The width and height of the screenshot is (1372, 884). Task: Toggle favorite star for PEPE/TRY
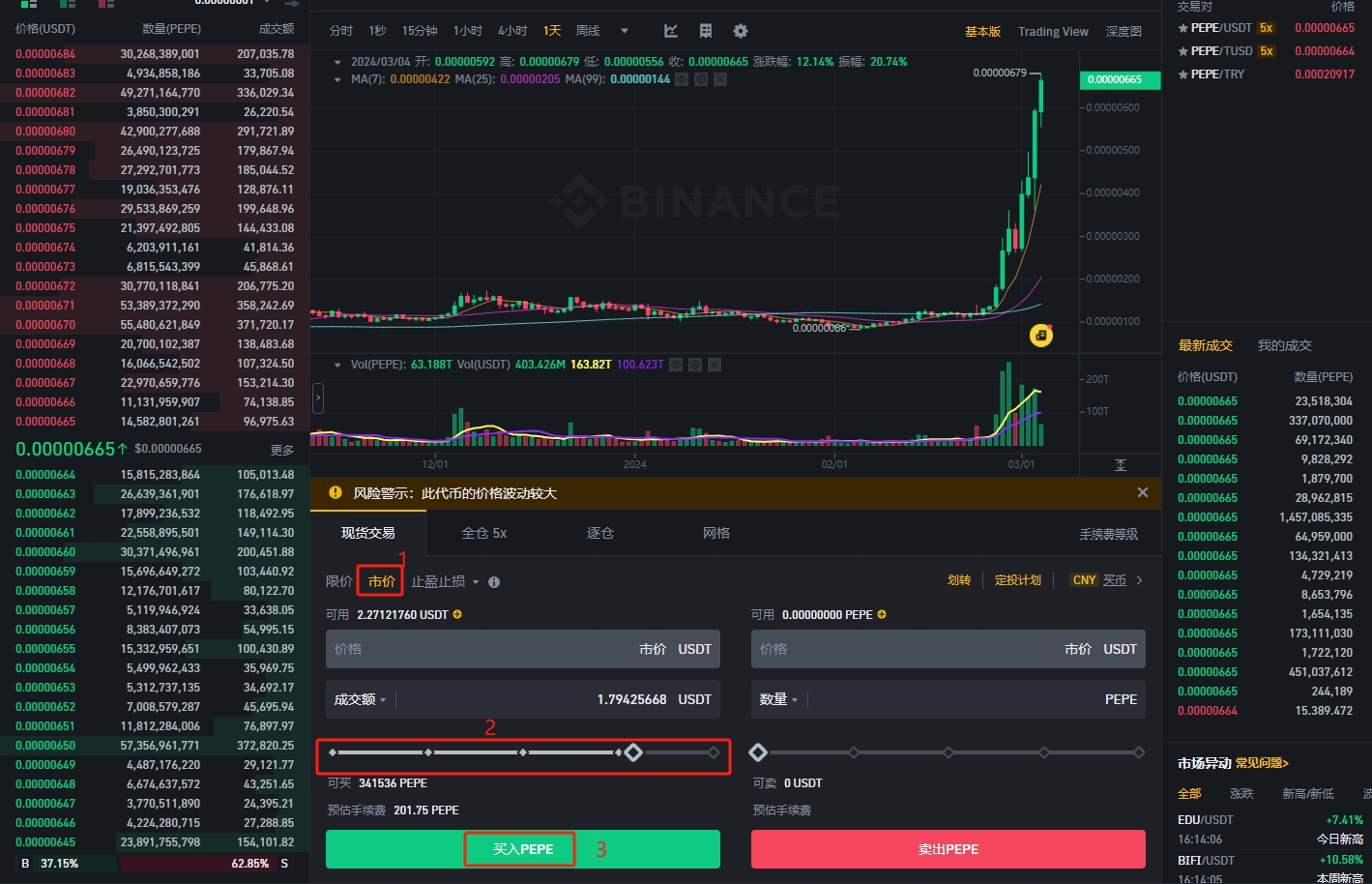coord(1182,74)
